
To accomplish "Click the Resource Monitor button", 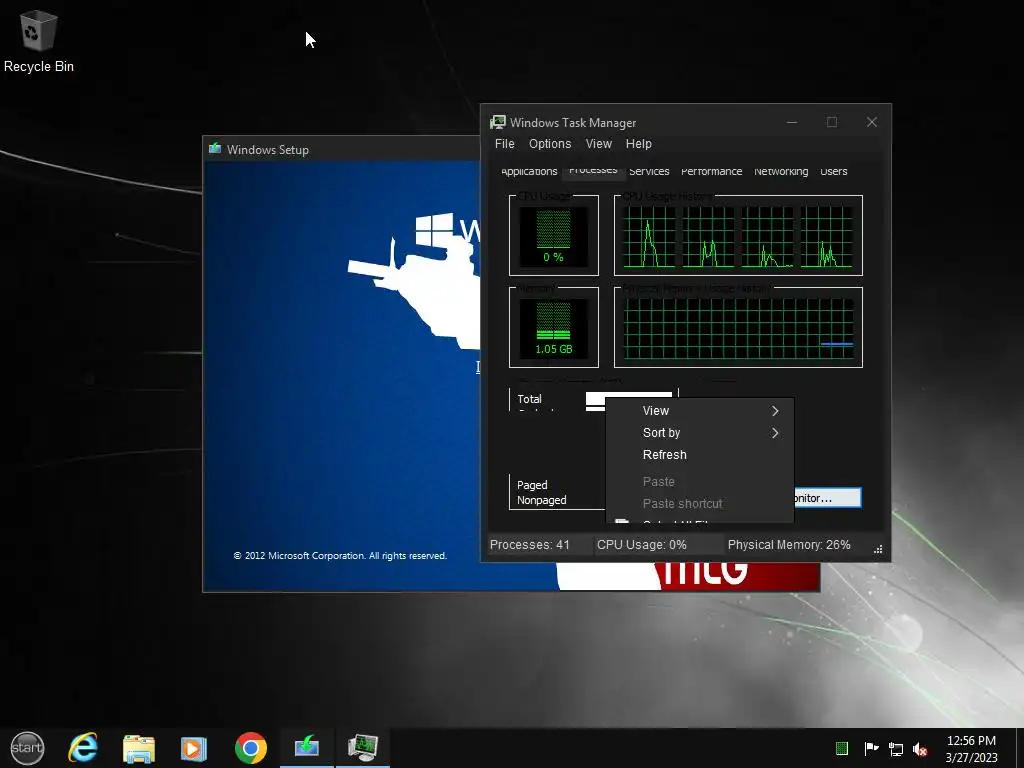I will [827, 498].
